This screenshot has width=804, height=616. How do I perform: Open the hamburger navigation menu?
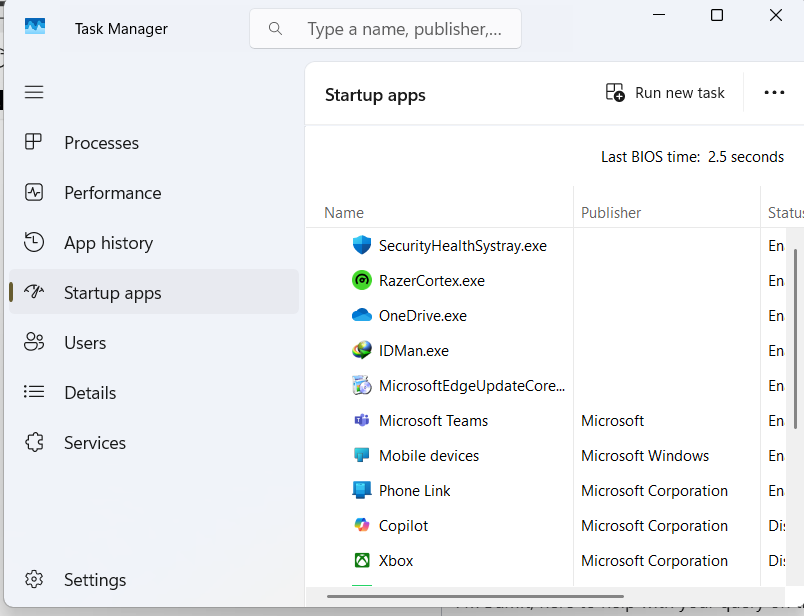point(34,92)
